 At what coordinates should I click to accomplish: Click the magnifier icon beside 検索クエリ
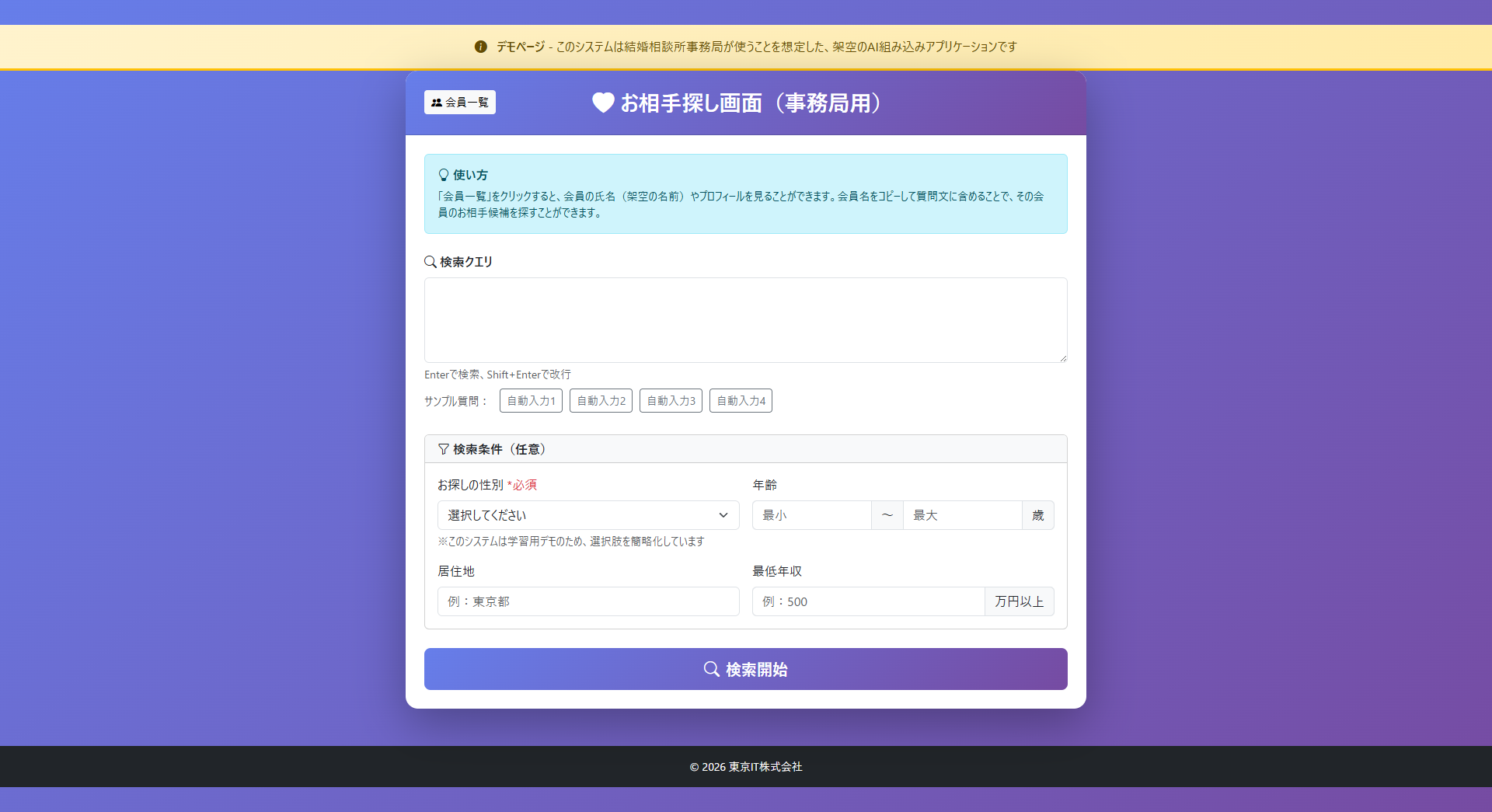coord(430,262)
